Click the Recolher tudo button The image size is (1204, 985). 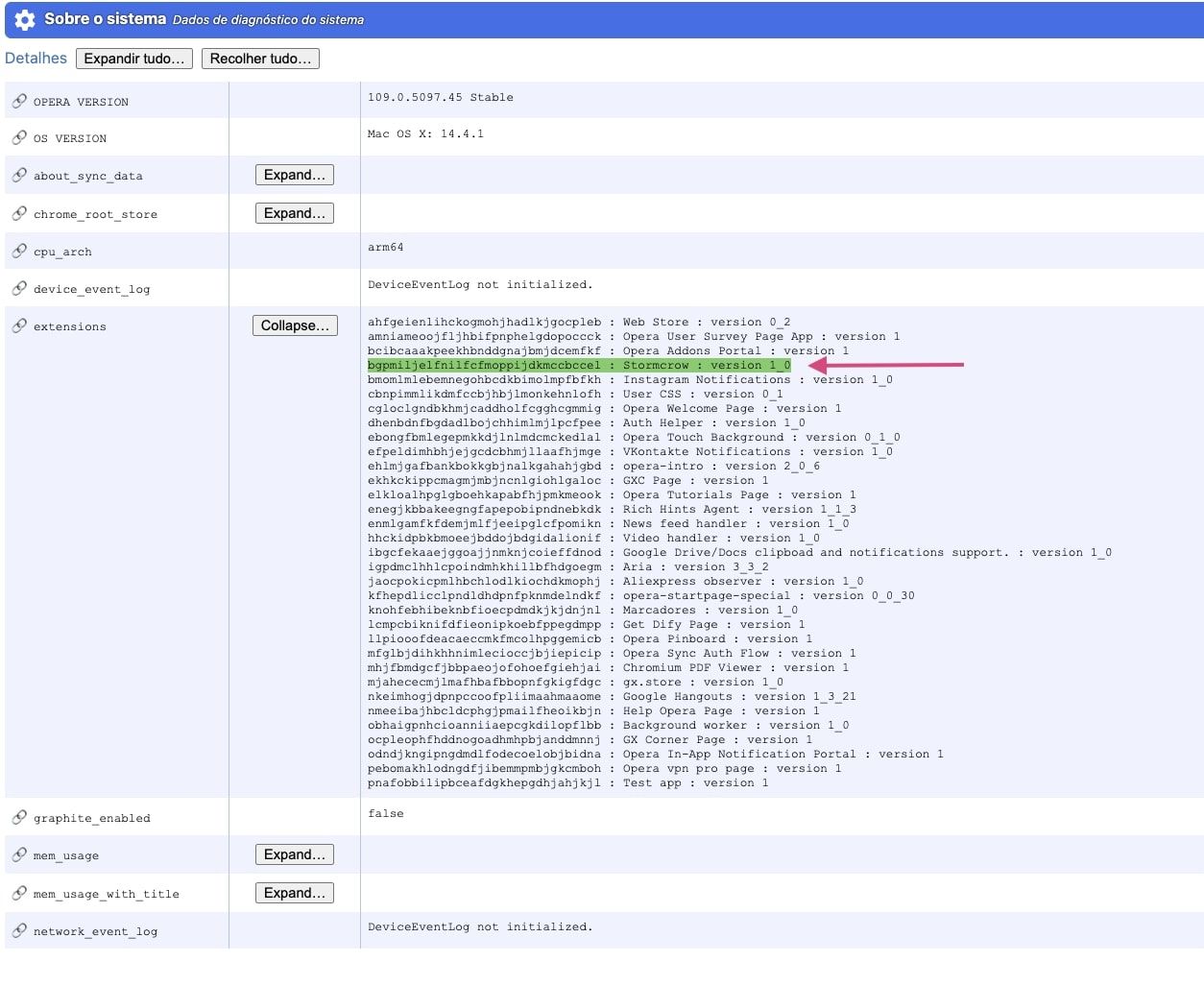[x=260, y=58]
